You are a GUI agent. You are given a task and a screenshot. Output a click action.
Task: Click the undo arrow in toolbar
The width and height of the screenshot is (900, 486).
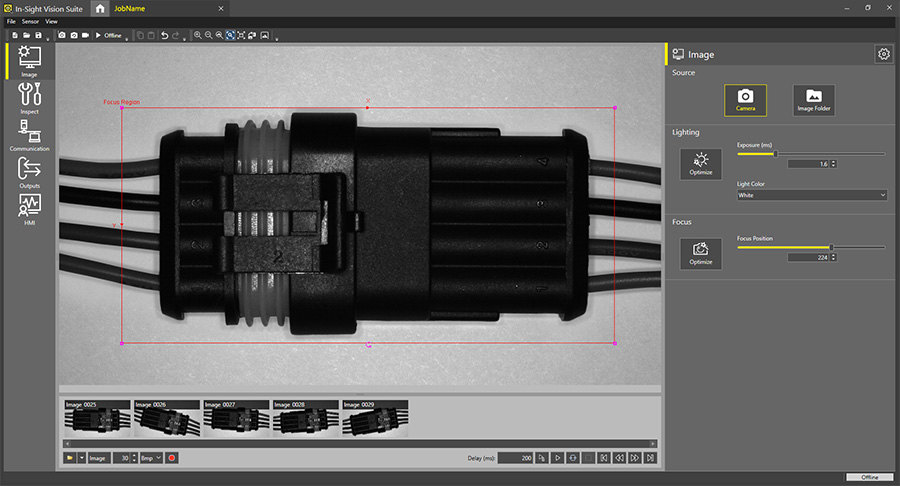[164, 35]
